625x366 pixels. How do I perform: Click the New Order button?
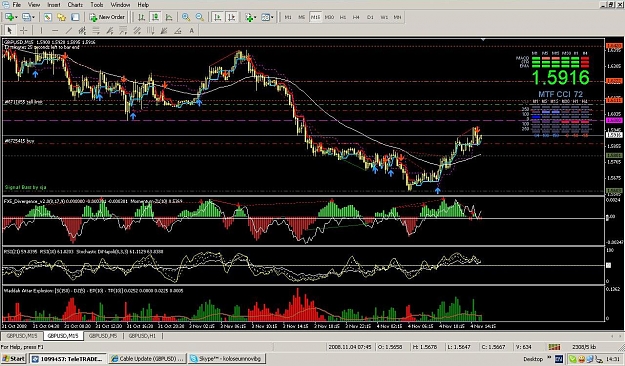point(107,17)
